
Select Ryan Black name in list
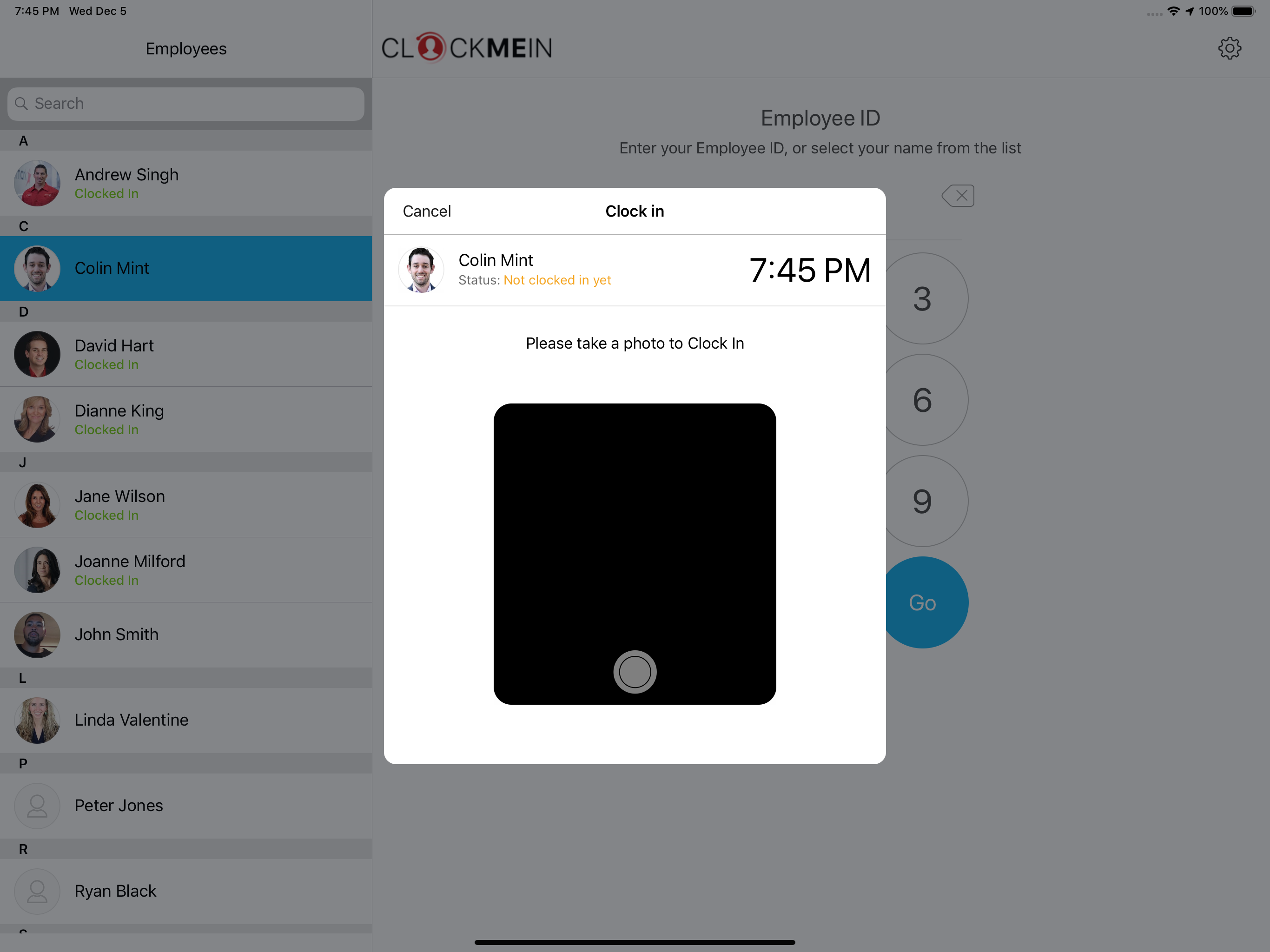(115, 891)
